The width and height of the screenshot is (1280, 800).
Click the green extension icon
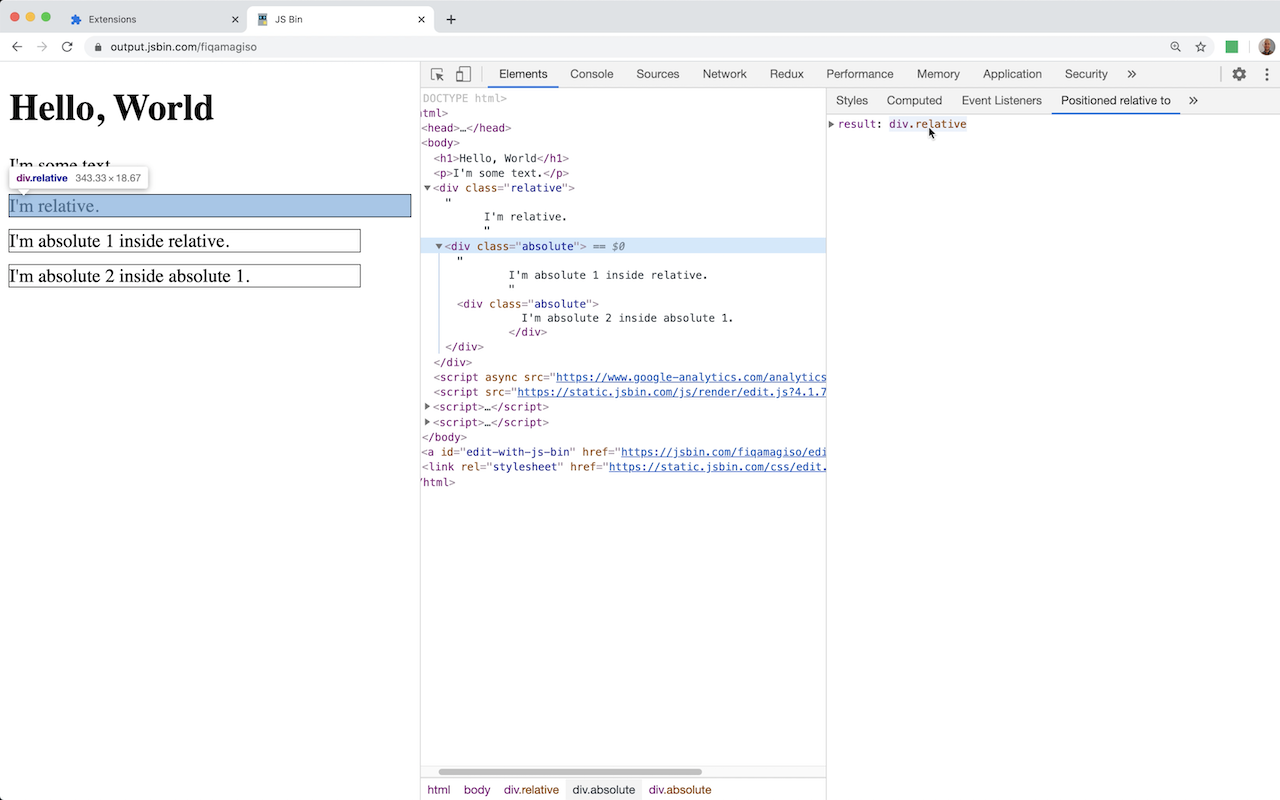[x=1232, y=46]
